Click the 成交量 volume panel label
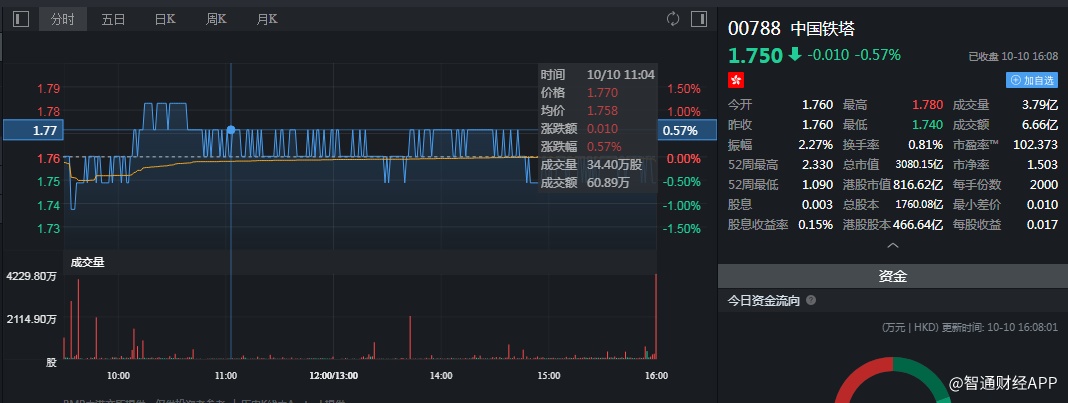Viewport: 1068px width, 403px height. tap(88, 262)
